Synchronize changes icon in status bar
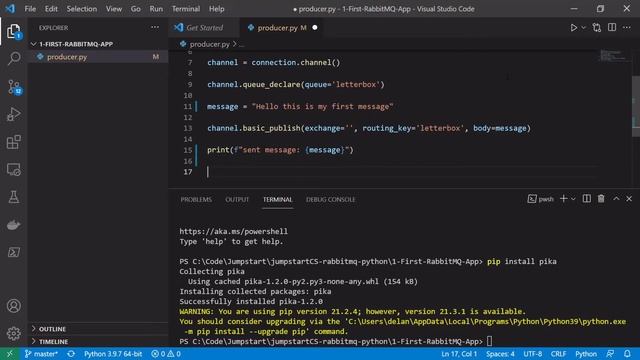 click(x=71, y=354)
